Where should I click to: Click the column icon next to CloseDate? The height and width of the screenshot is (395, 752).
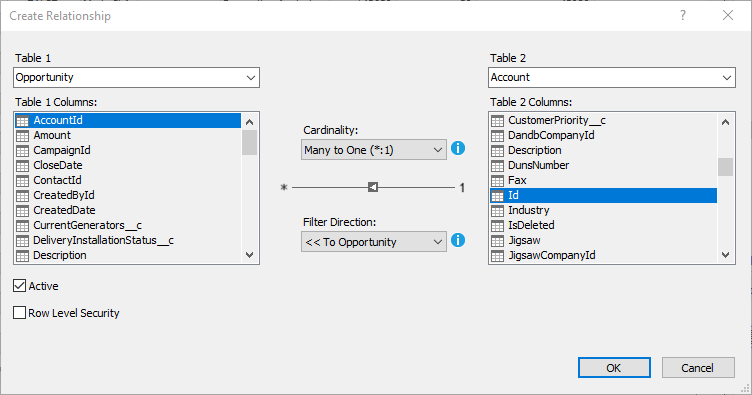23,165
